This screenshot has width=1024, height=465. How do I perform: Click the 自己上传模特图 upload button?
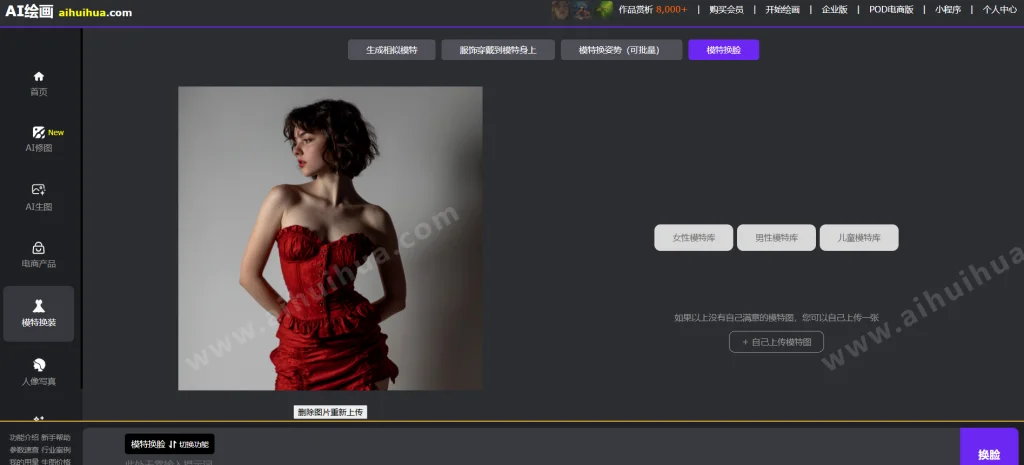776,342
